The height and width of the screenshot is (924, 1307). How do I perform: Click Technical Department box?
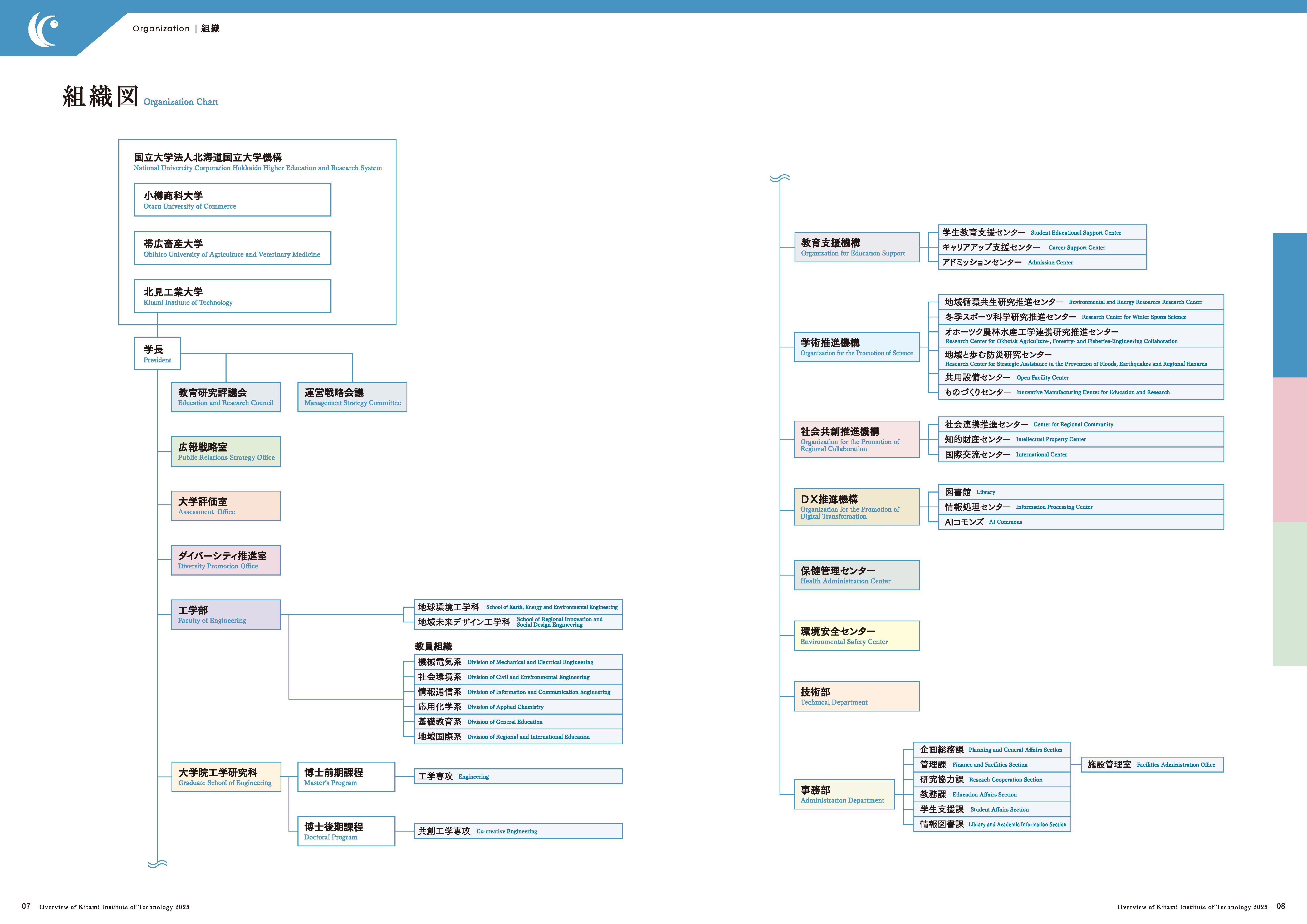pos(857,696)
